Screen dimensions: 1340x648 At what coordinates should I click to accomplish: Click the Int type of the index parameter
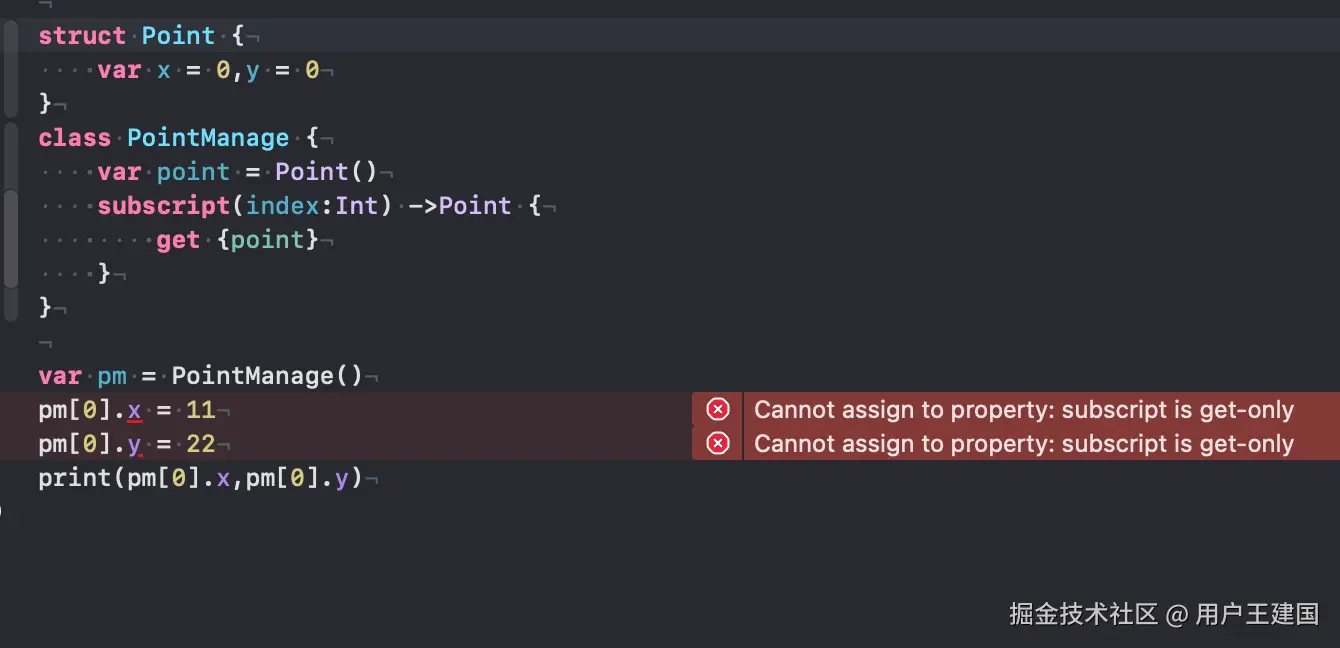pyautogui.click(x=356, y=206)
